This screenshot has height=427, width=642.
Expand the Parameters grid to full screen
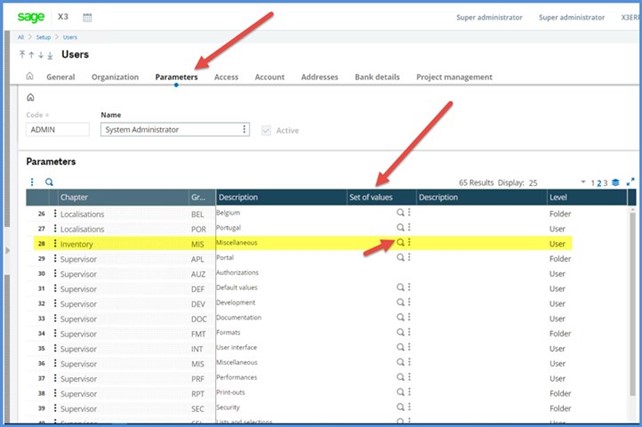pyautogui.click(x=631, y=182)
